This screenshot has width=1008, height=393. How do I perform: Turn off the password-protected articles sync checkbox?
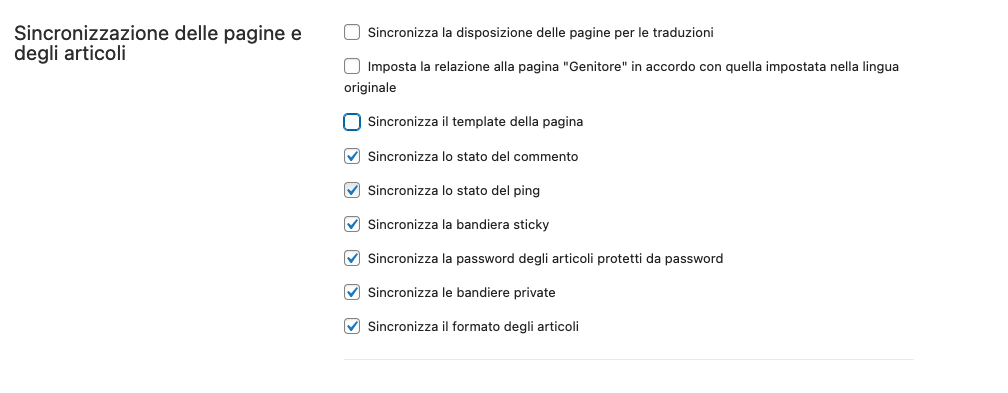[352, 259]
